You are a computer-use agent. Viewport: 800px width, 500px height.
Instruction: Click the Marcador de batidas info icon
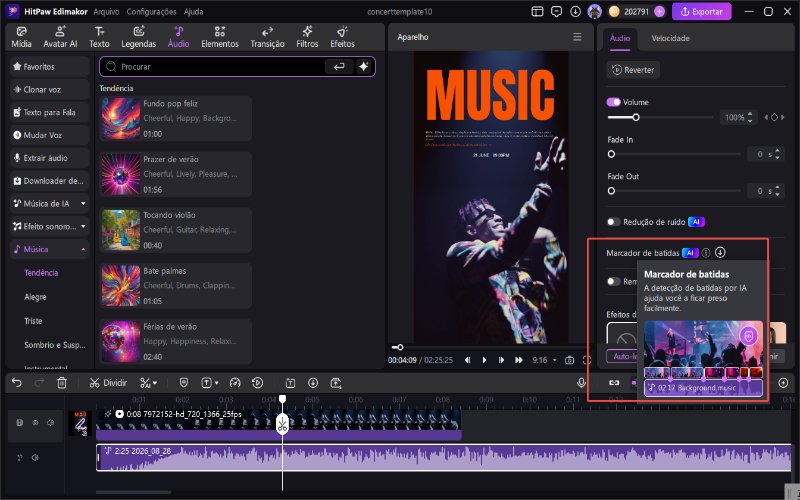tap(706, 253)
